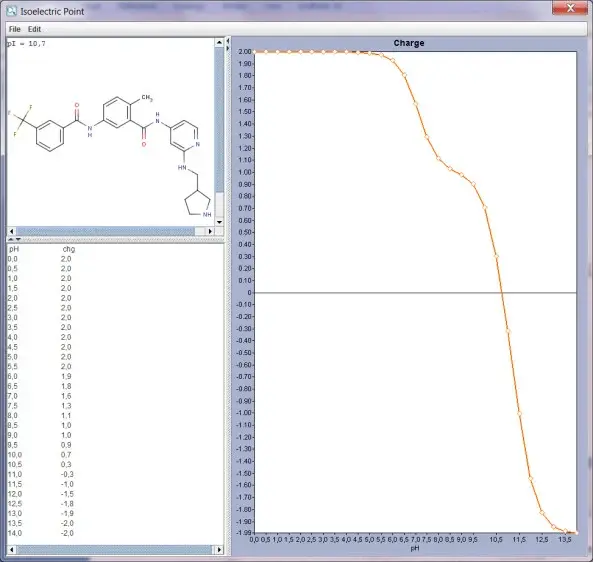Image resolution: width=593 pixels, height=562 pixels.
Task: Click charge value 1,6 in table
Action: (66, 396)
